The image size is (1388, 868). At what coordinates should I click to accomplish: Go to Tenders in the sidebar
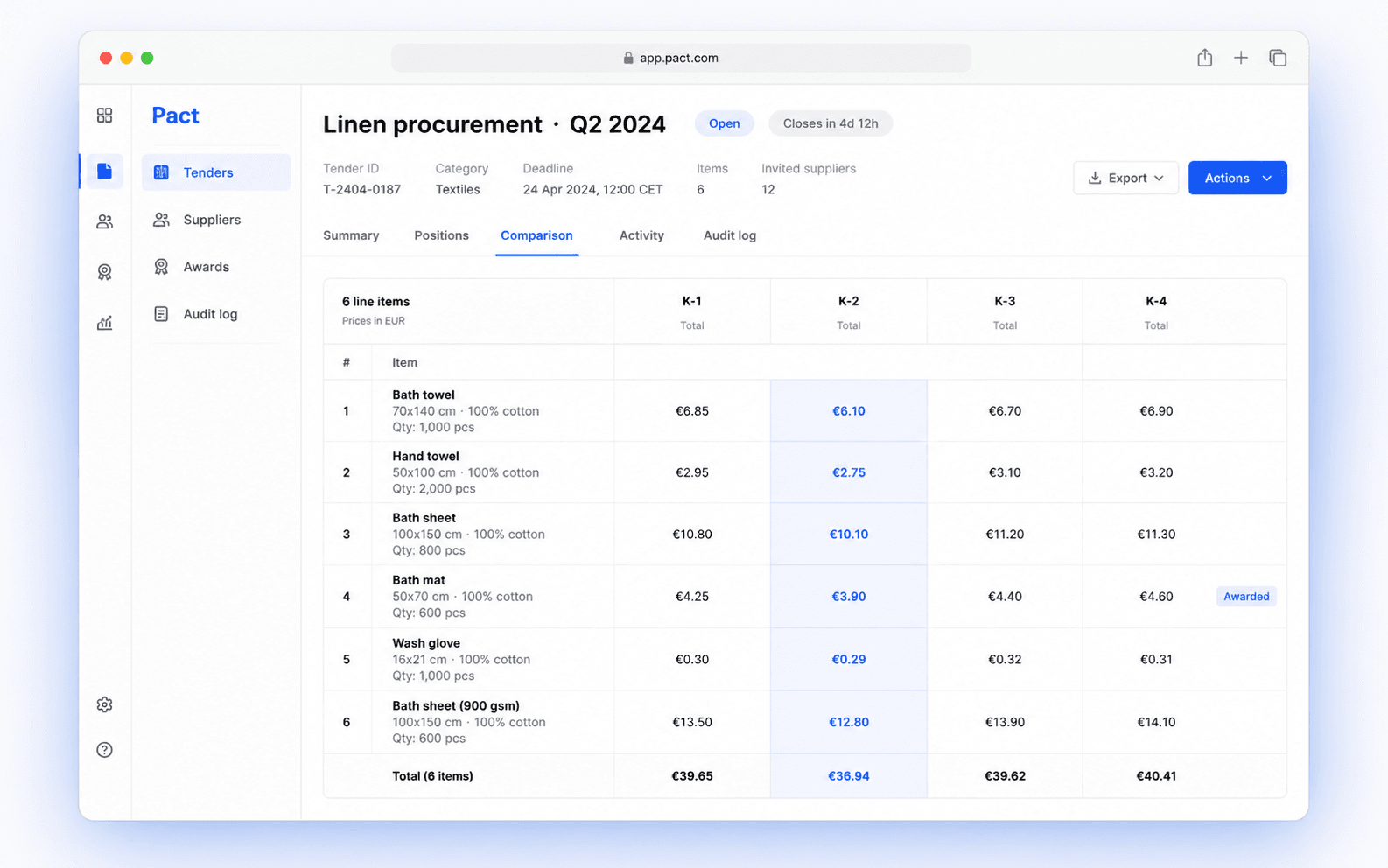click(x=216, y=172)
